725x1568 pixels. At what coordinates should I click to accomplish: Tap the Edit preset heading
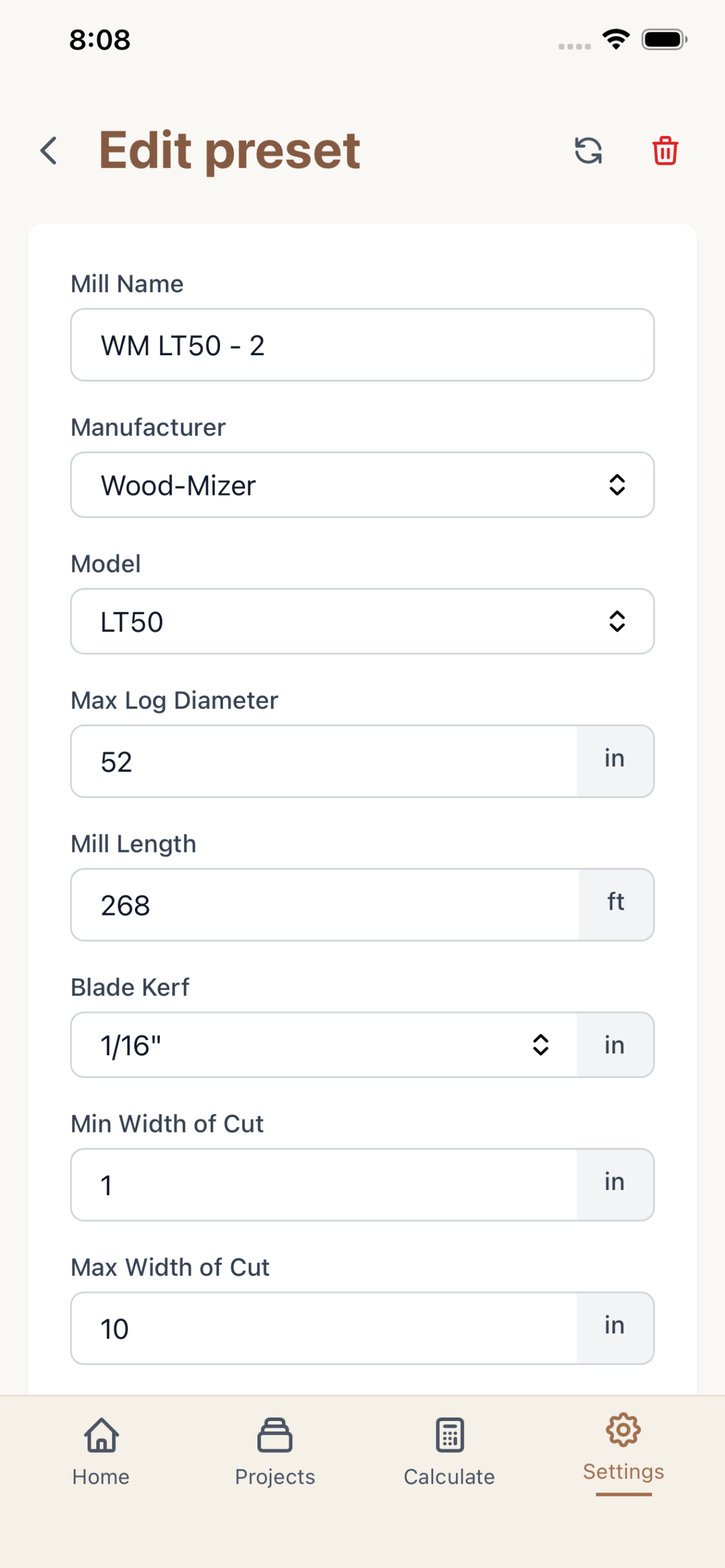(x=230, y=151)
